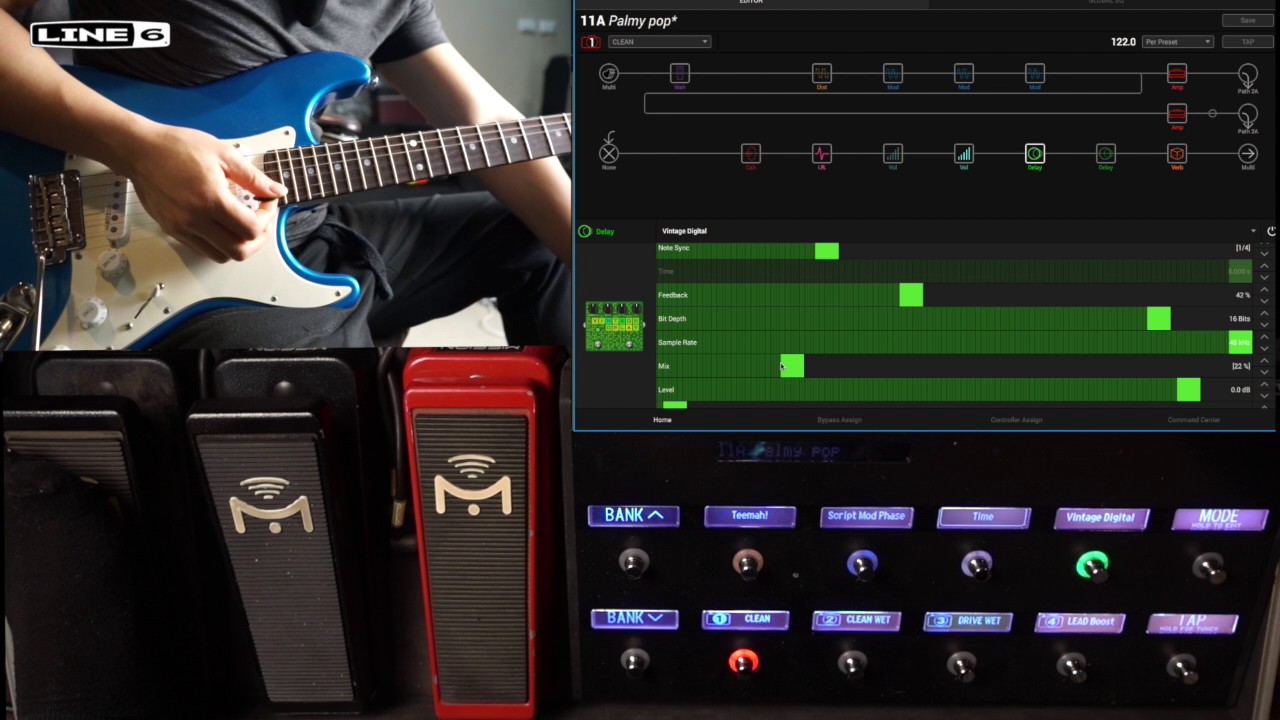
Task: Open the Per Preset tempo dropdown
Action: coord(1178,42)
